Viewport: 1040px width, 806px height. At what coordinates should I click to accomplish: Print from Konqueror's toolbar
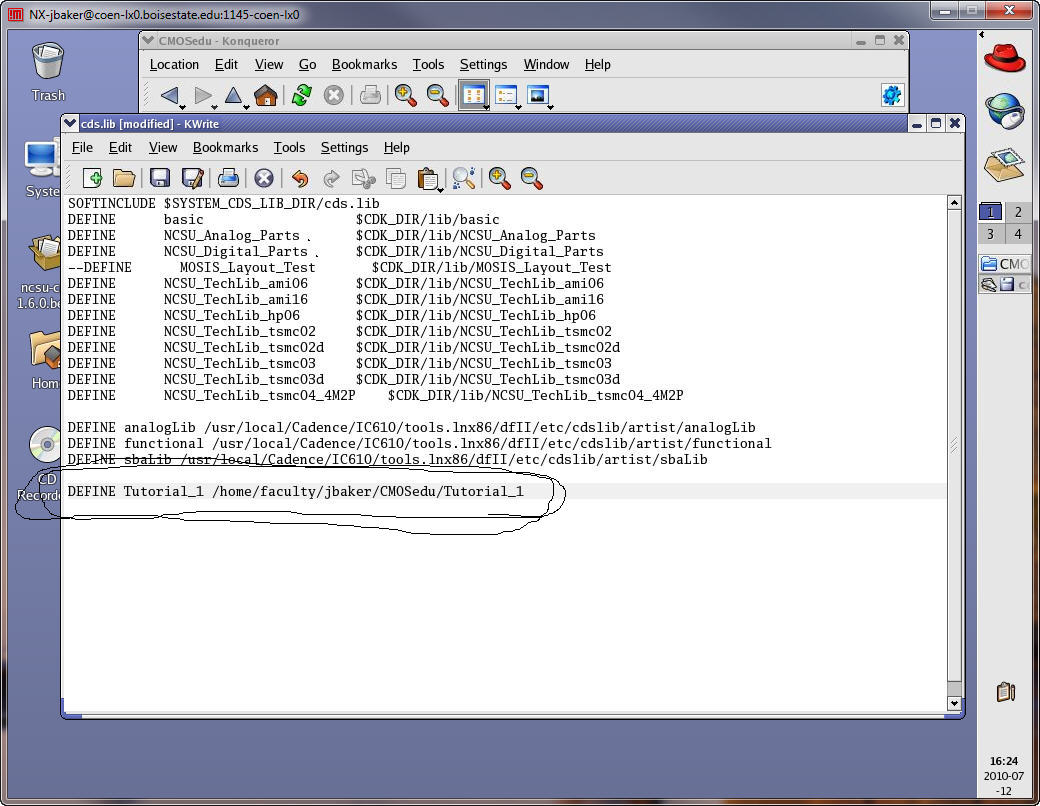pyautogui.click(x=369, y=96)
